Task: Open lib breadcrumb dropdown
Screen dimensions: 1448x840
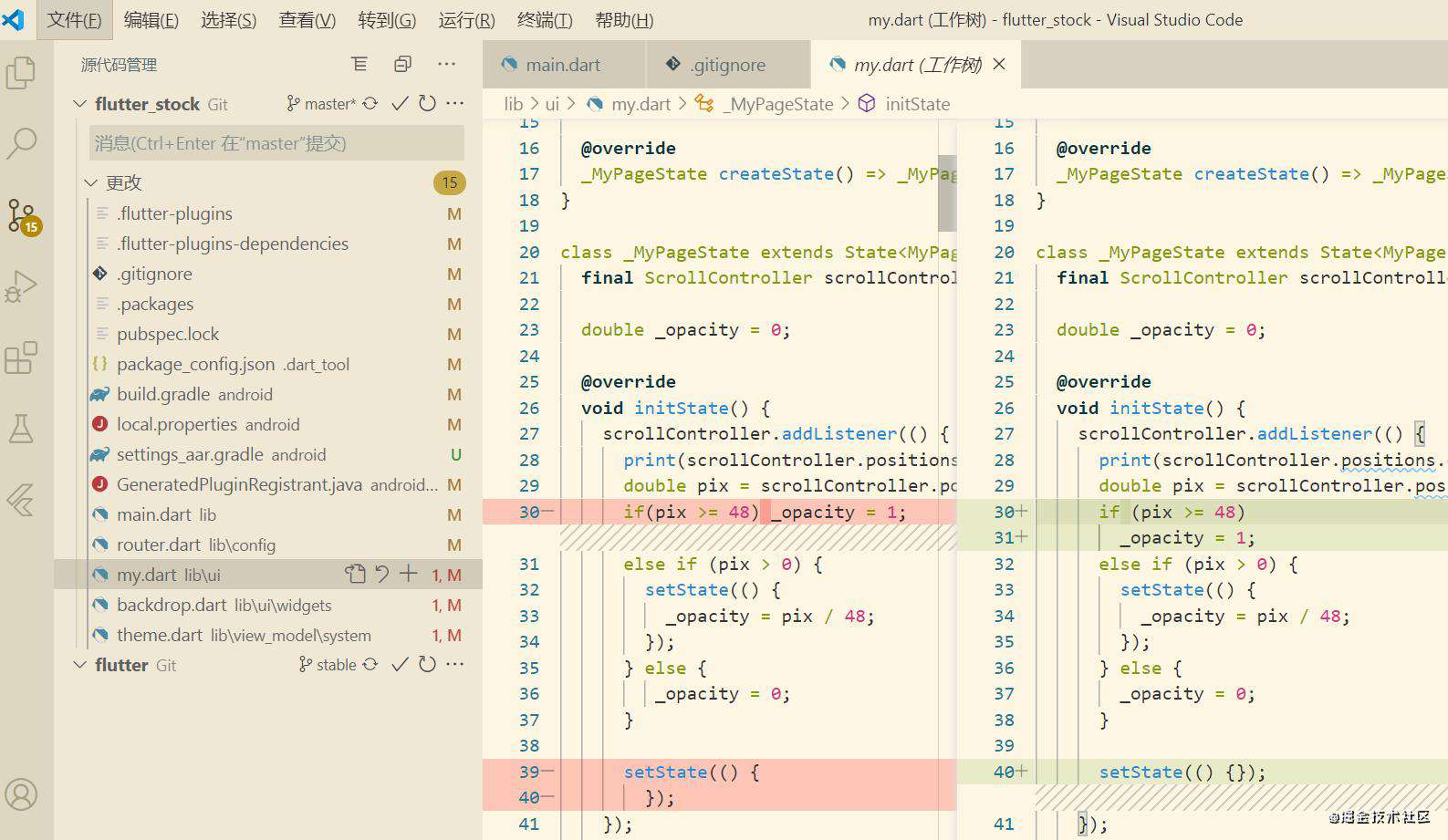Action: (x=514, y=104)
